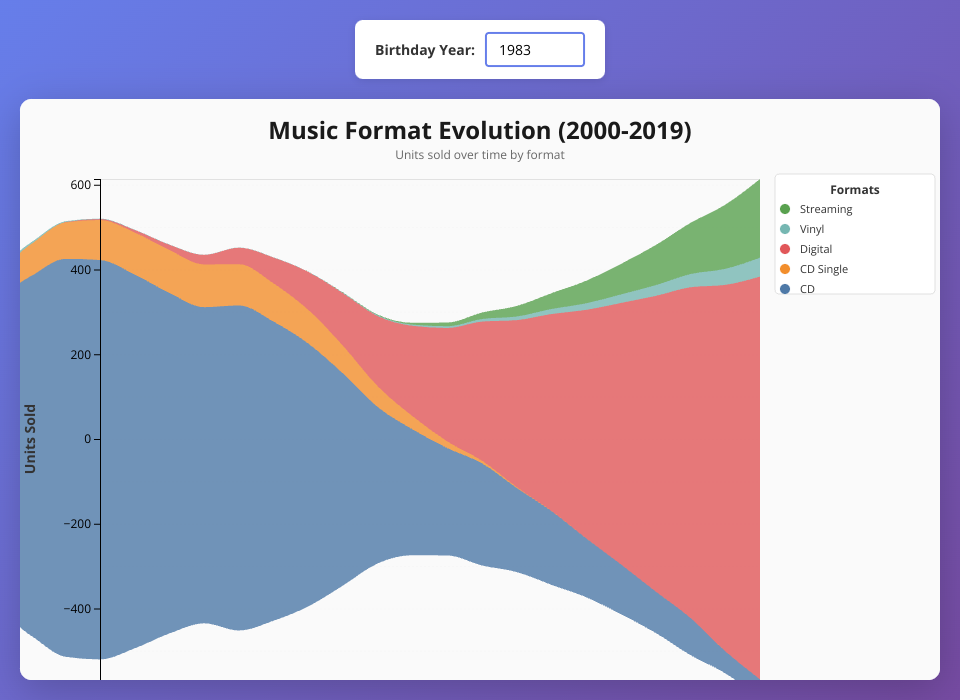The width and height of the screenshot is (960, 700).
Task: Click the Units Sold axis label
Action: click(30, 439)
